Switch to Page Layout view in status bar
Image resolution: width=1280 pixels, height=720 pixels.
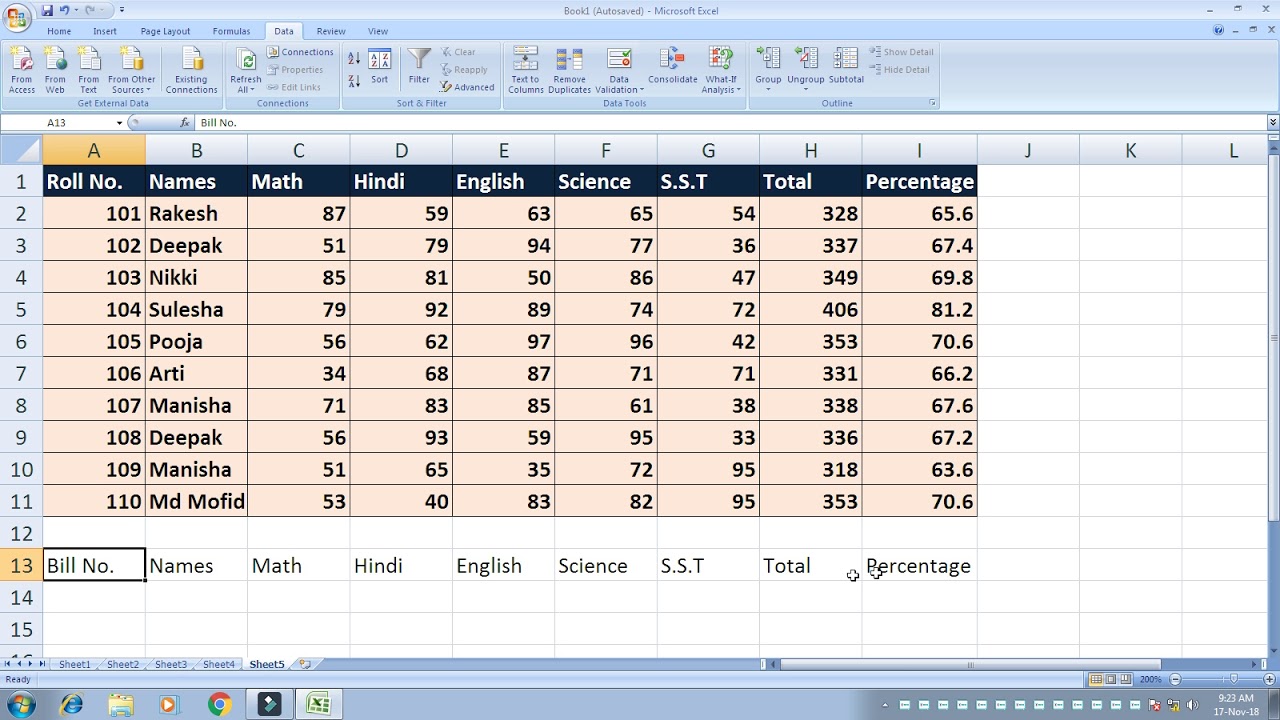1110,680
